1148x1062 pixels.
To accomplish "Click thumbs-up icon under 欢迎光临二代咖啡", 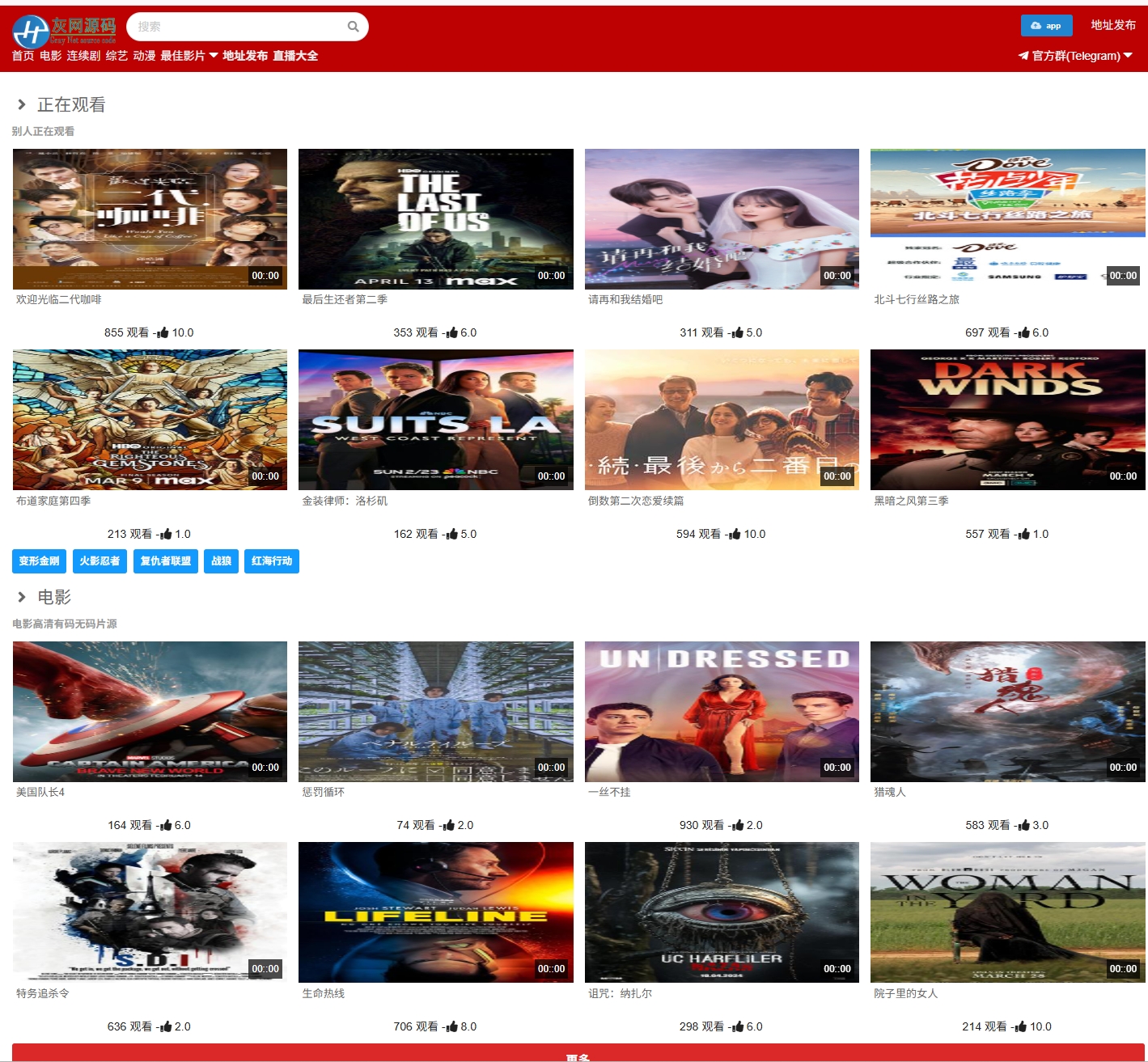I will (x=163, y=332).
